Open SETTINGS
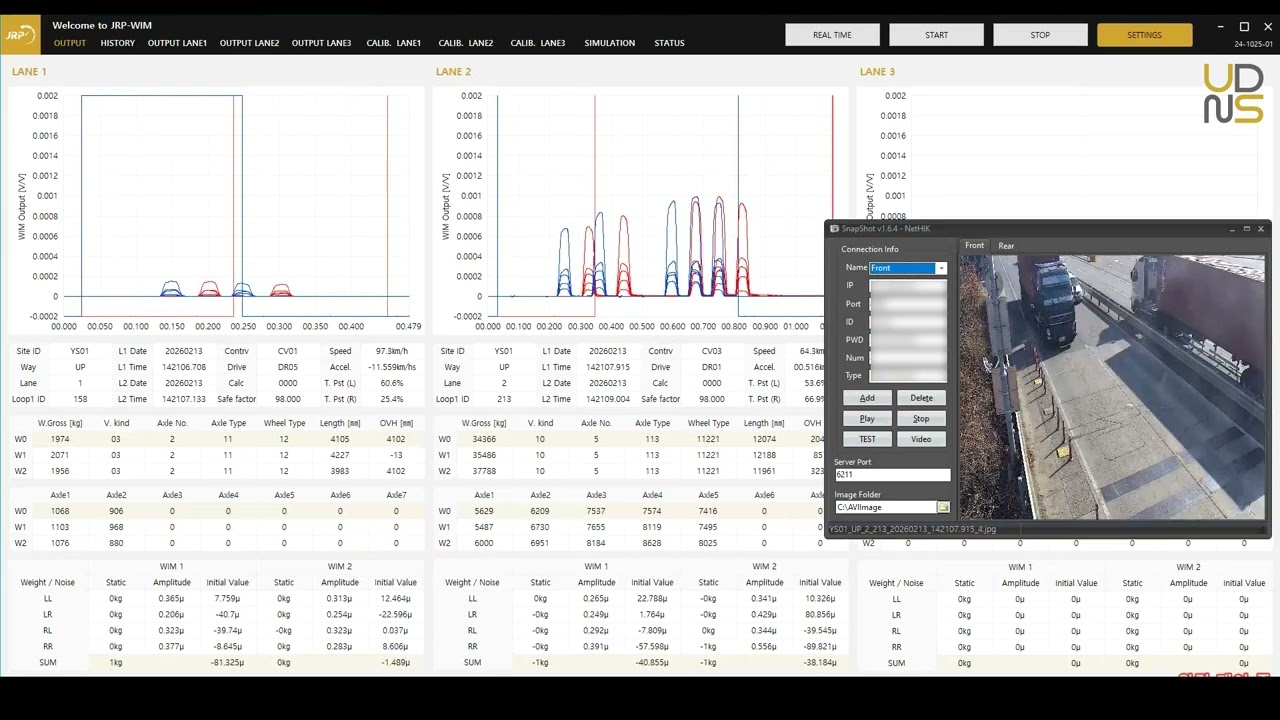Image resolution: width=1280 pixels, height=720 pixels. pyautogui.click(x=1144, y=35)
